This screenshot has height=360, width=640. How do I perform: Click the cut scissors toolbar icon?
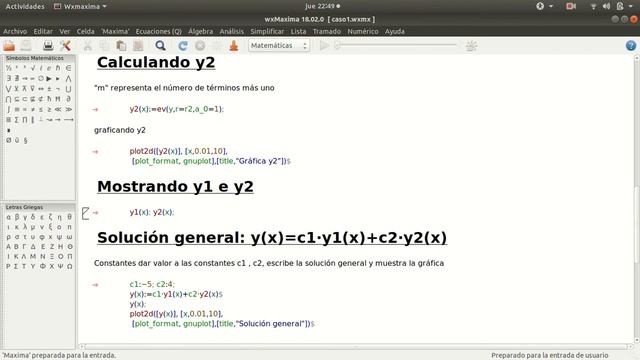[88, 46]
